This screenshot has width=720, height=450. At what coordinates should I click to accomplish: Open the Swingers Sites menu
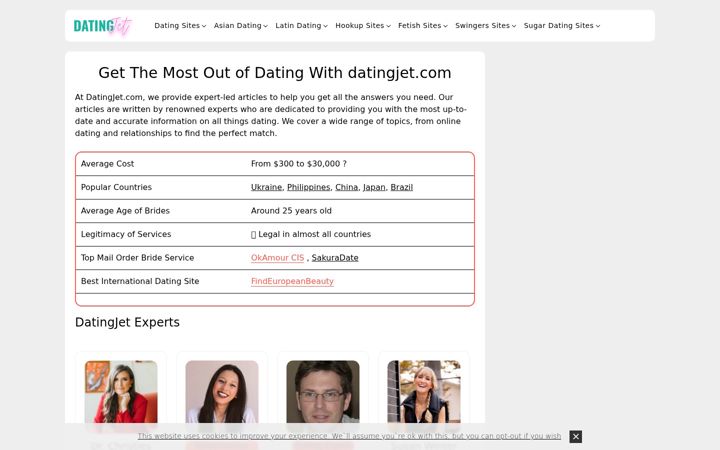485,26
